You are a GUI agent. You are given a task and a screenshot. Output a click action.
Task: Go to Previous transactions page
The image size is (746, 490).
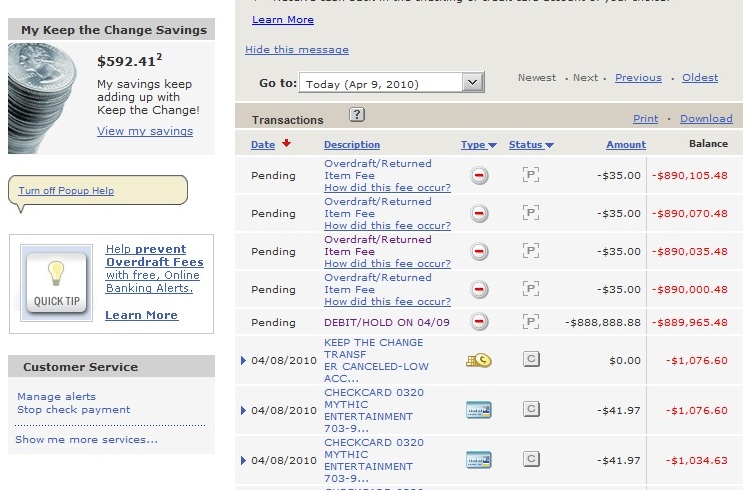[638, 78]
